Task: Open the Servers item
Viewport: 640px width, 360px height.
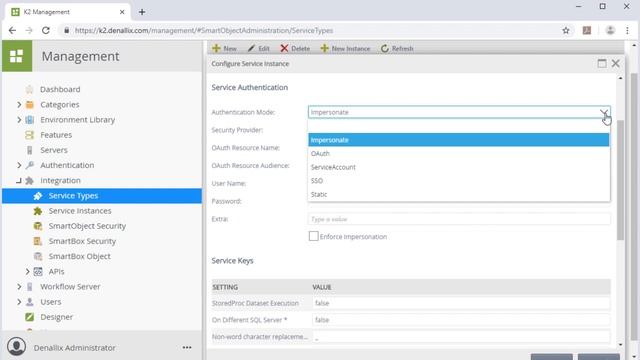Action: [54, 150]
